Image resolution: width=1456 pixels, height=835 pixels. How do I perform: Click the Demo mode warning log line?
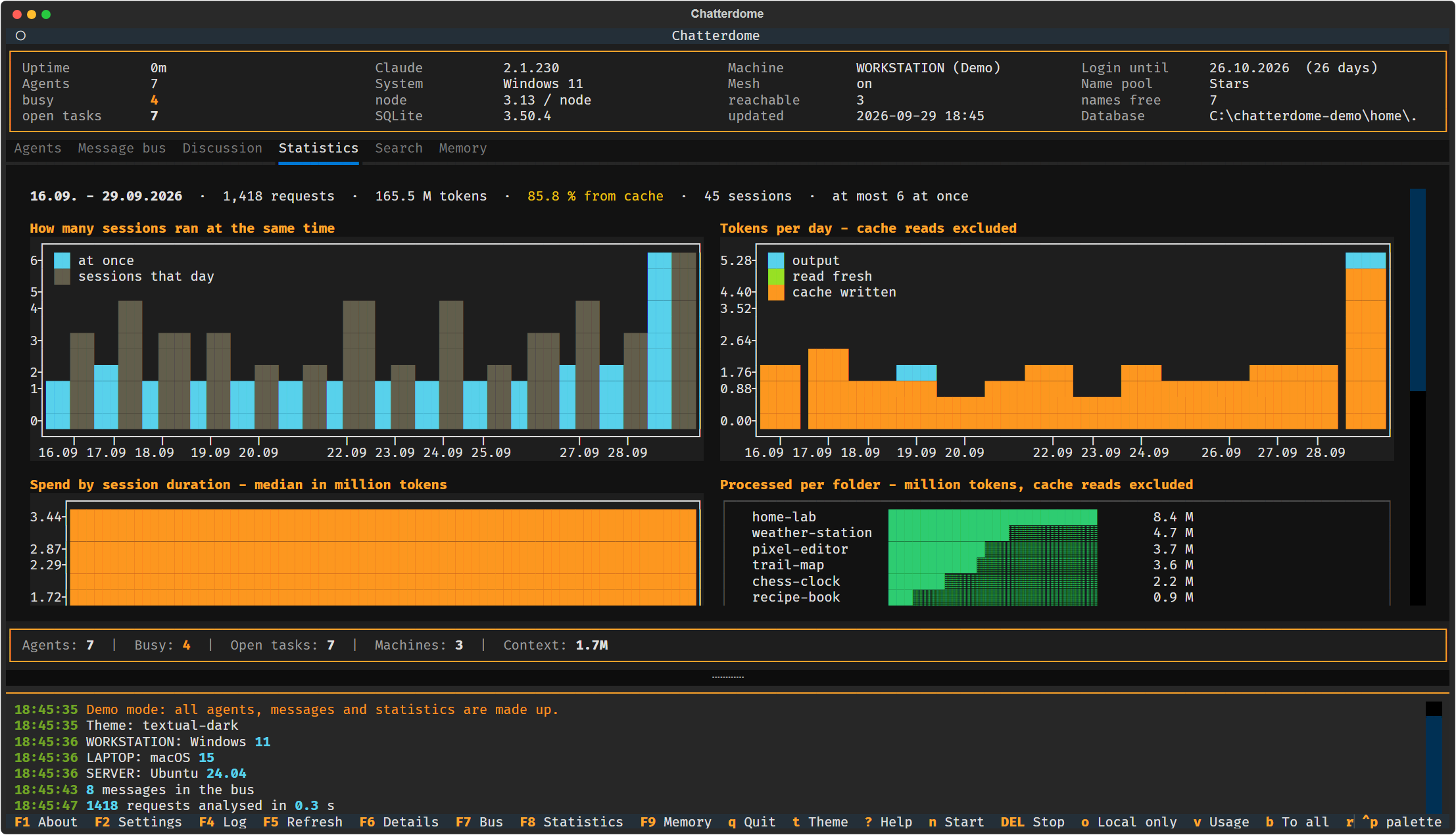pyautogui.click(x=287, y=710)
